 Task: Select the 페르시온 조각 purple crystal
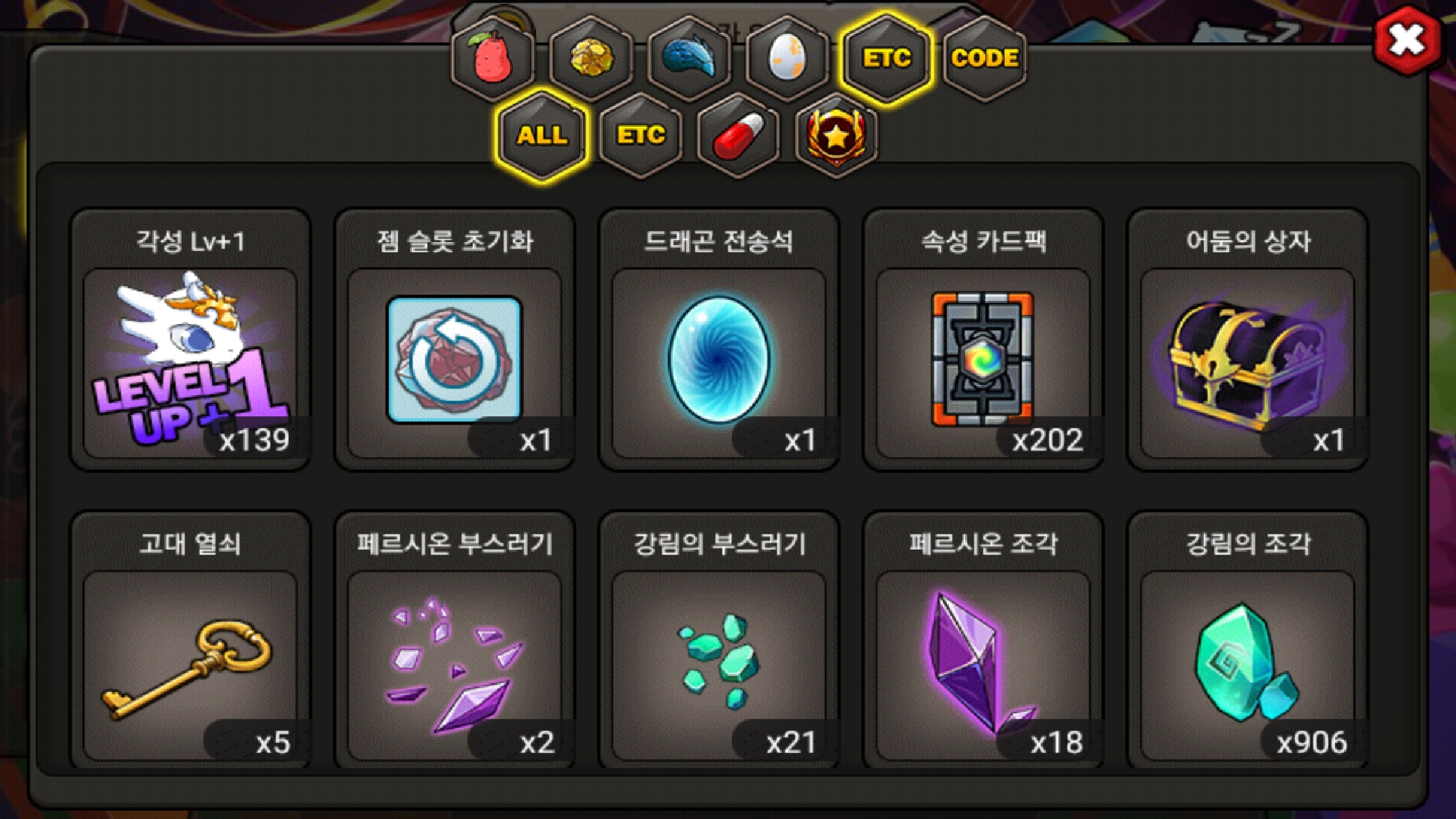[984, 642]
